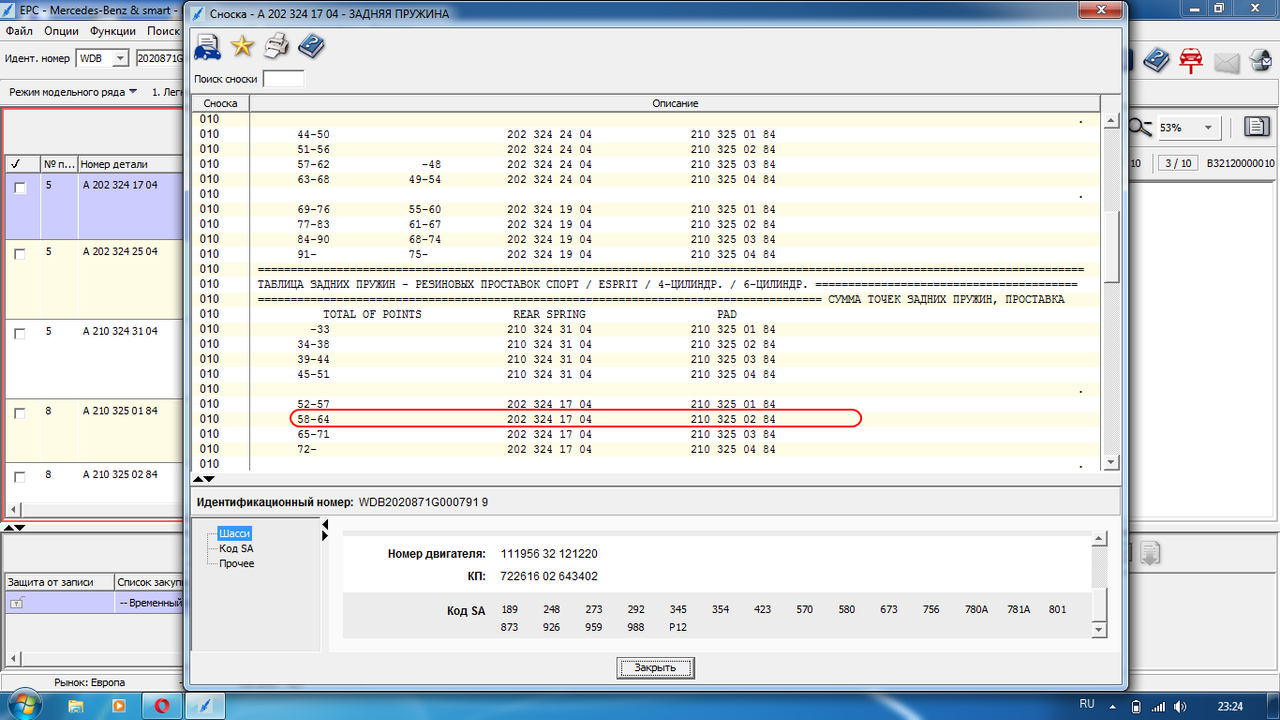Open the WDB ident number dropdown
The height and width of the screenshot is (720, 1280).
120,59
